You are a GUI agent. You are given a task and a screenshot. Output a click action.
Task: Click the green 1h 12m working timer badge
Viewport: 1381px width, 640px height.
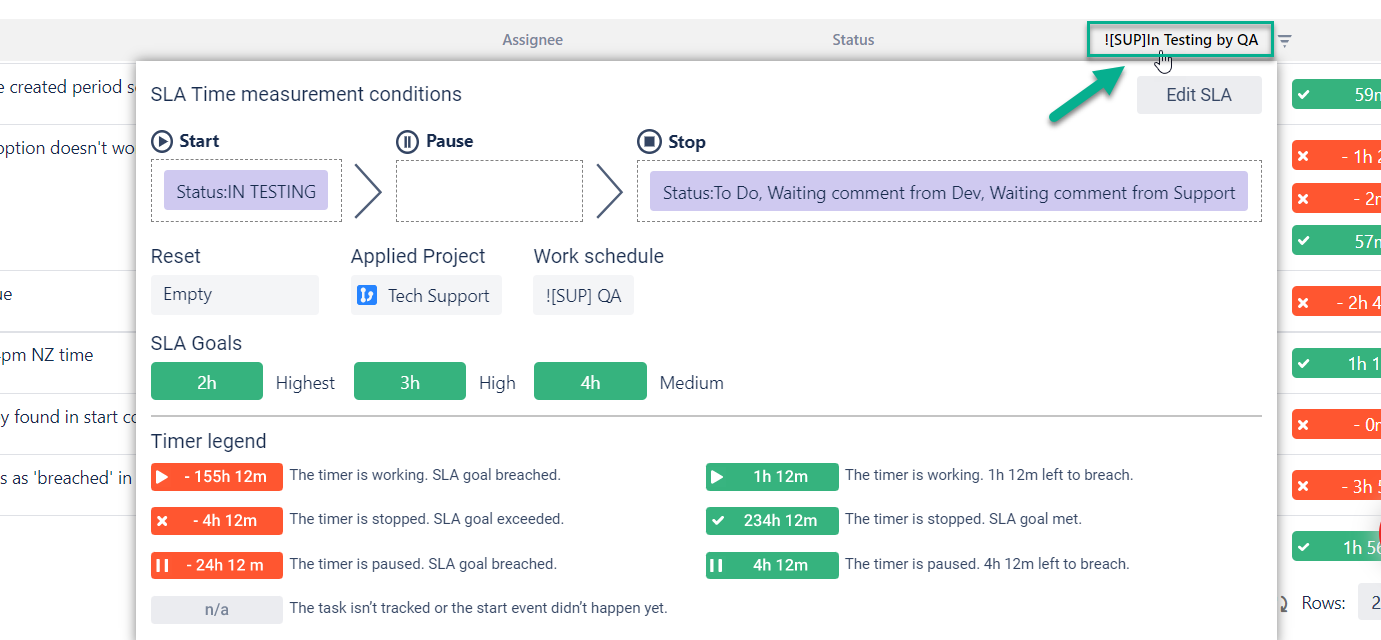(771, 477)
